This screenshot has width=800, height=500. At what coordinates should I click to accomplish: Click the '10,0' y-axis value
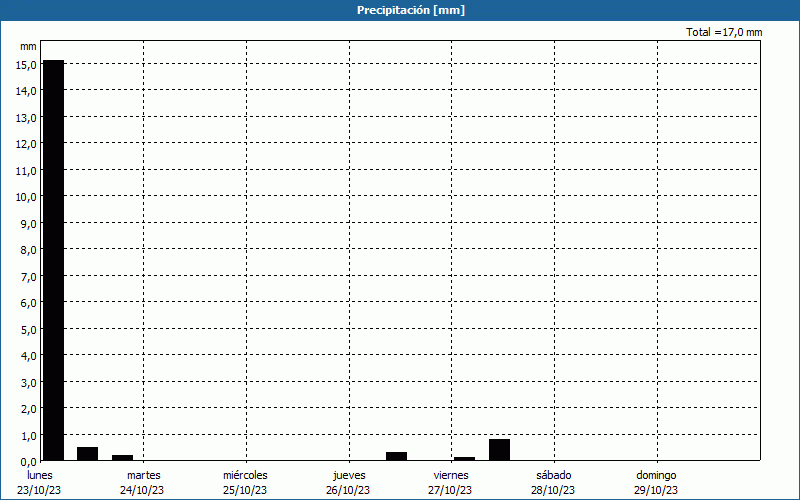(x=26, y=197)
